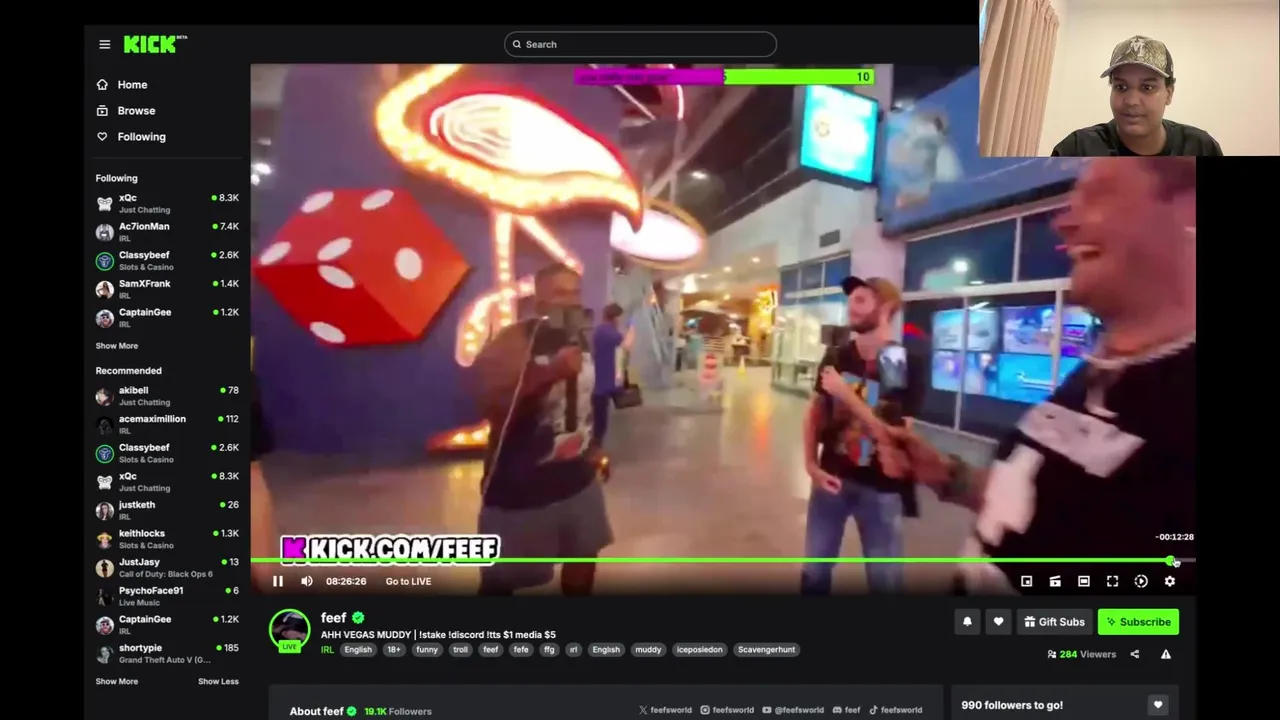Toggle theater mode

(x=1084, y=581)
